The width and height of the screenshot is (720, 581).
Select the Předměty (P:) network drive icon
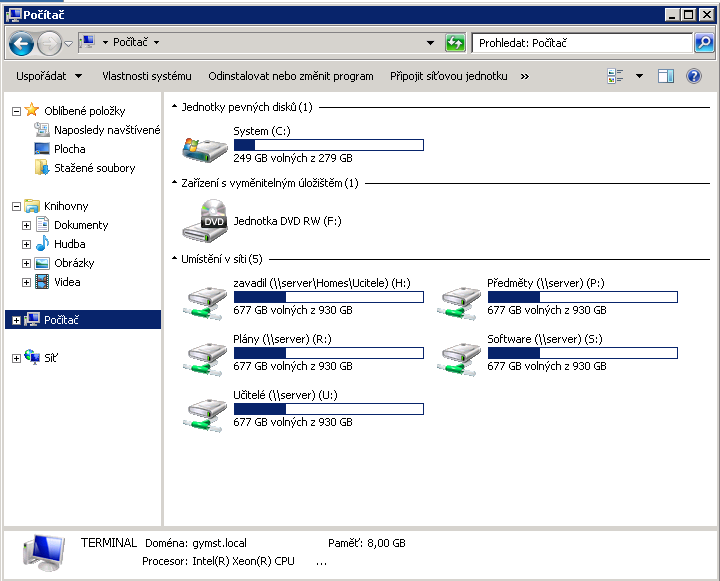coord(459,303)
